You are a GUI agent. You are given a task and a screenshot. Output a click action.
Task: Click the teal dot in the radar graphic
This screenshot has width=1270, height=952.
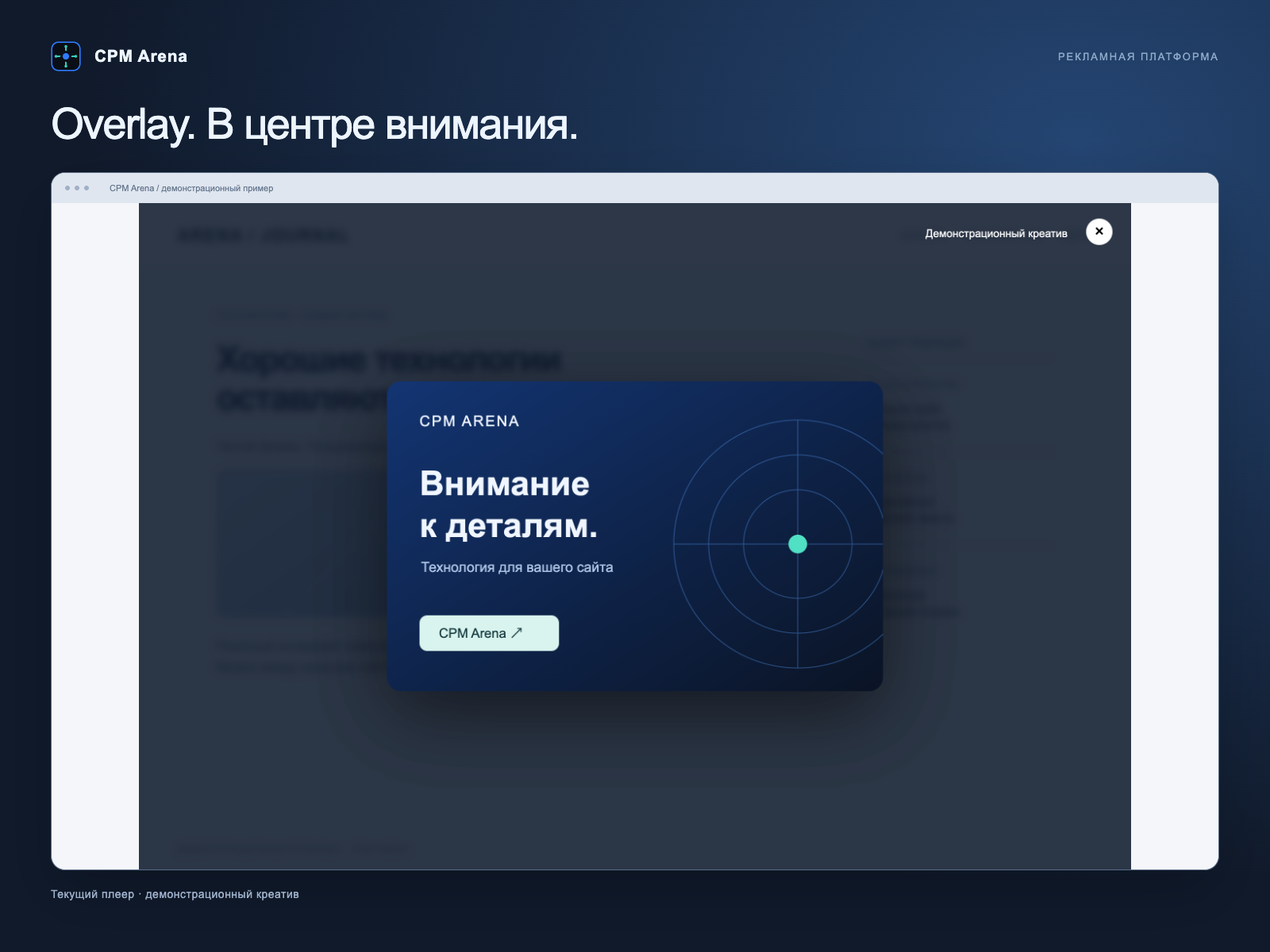coord(798,544)
